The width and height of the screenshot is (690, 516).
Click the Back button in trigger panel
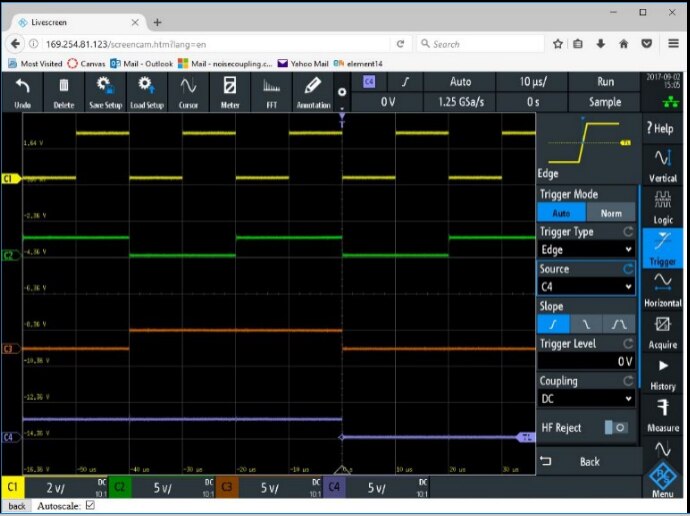pos(588,461)
